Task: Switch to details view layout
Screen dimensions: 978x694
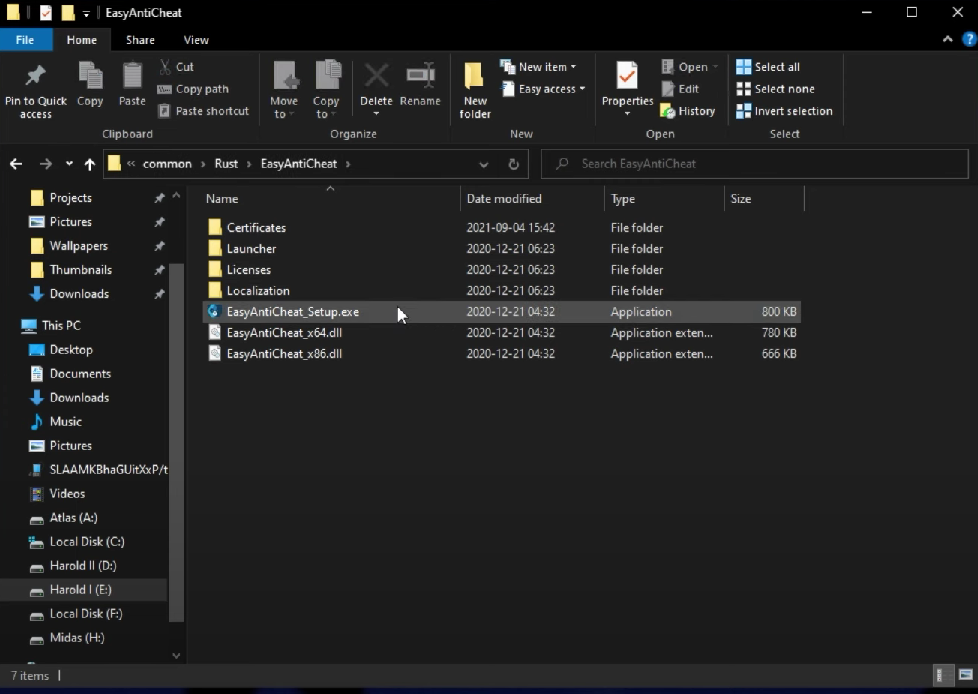Action: point(943,675)
